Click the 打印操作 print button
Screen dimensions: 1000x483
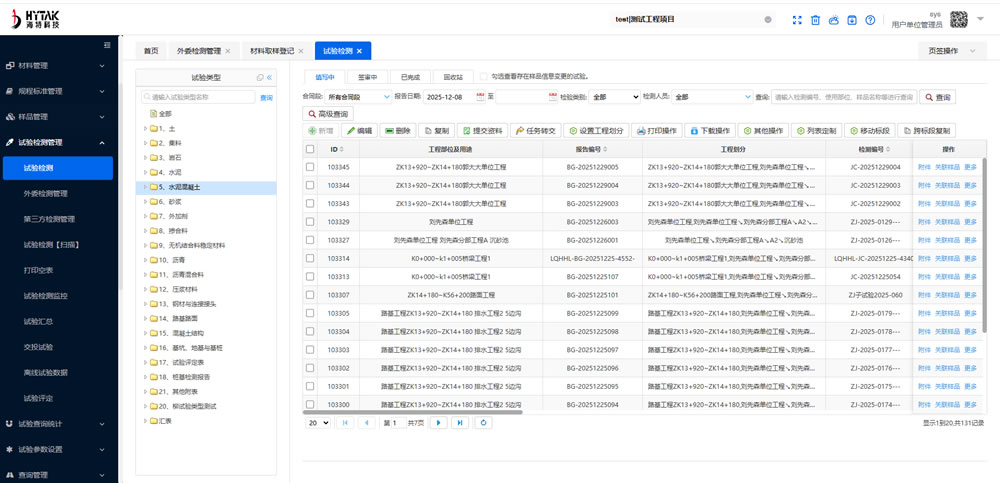[657, 131]
